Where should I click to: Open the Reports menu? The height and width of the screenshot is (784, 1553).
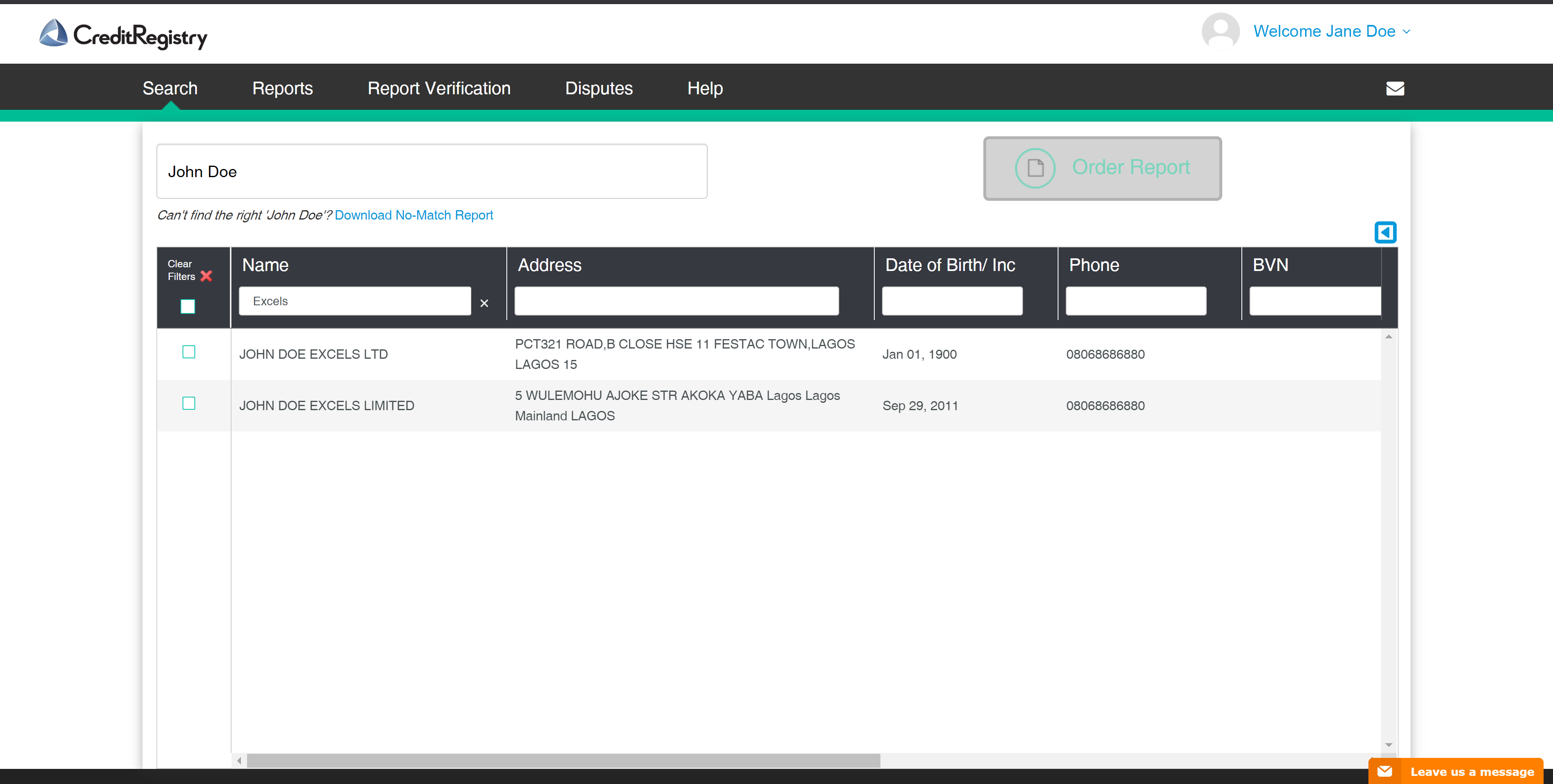pyautogui.click(x=282, y=89)
